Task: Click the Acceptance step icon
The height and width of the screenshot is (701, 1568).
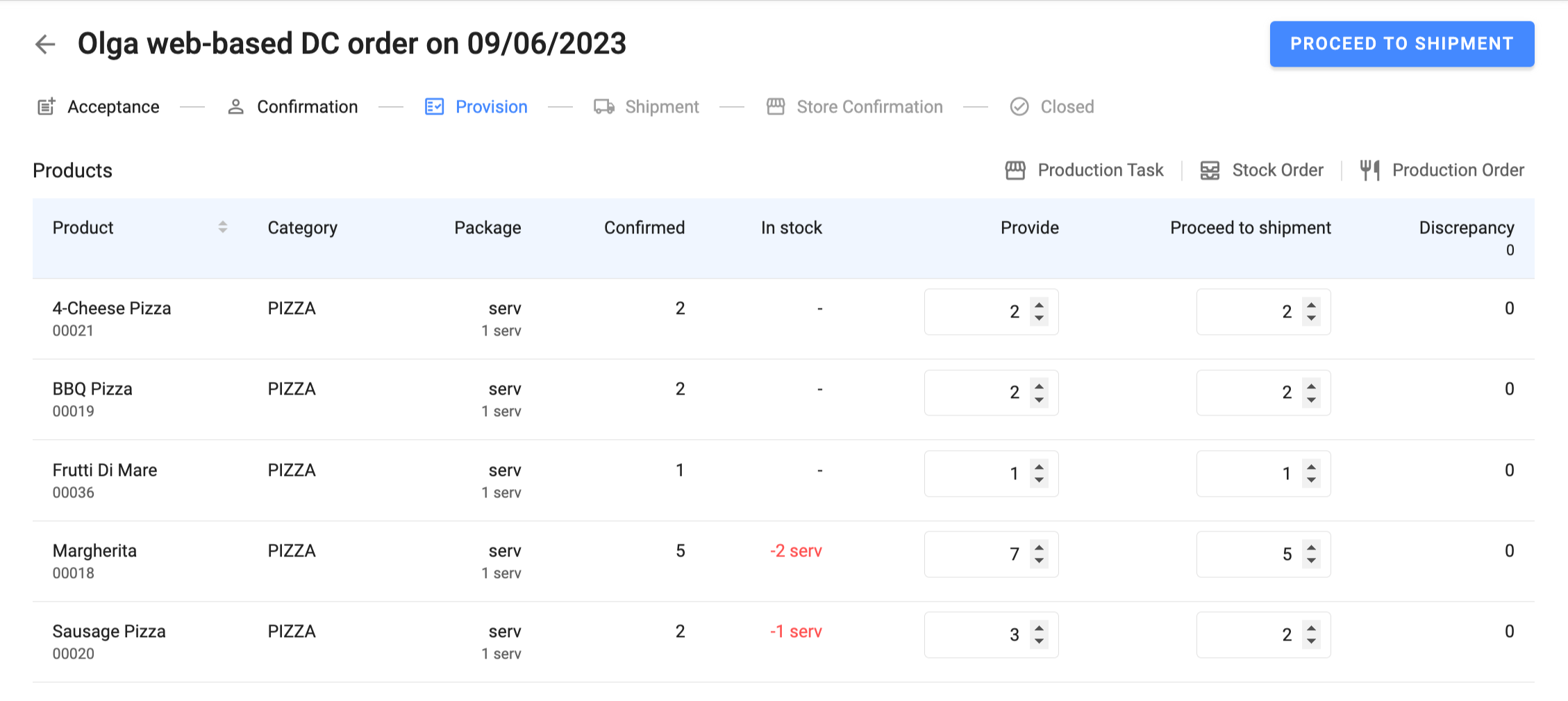Action: [x=46, y=106]
